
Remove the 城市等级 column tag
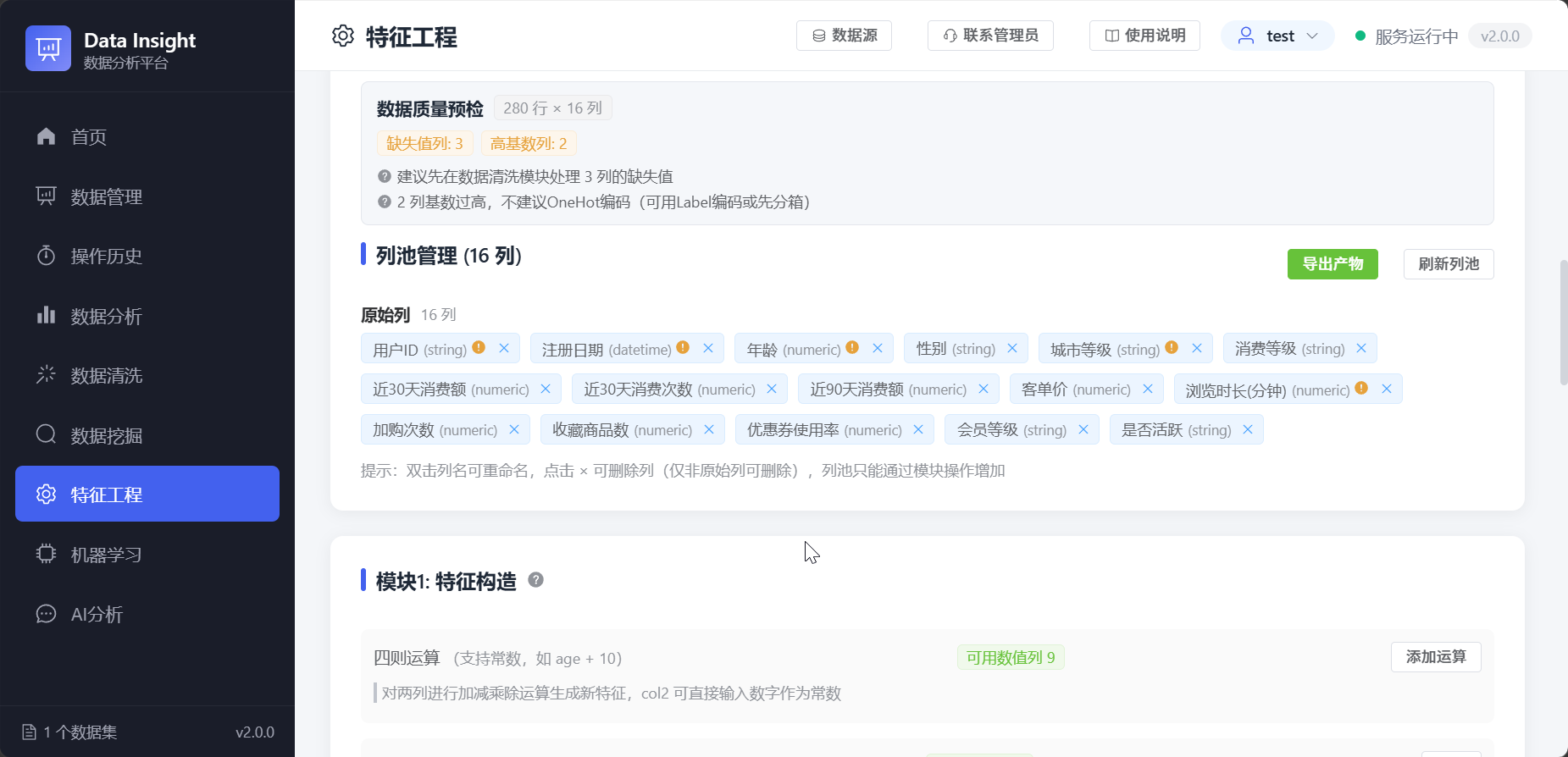1197,348
